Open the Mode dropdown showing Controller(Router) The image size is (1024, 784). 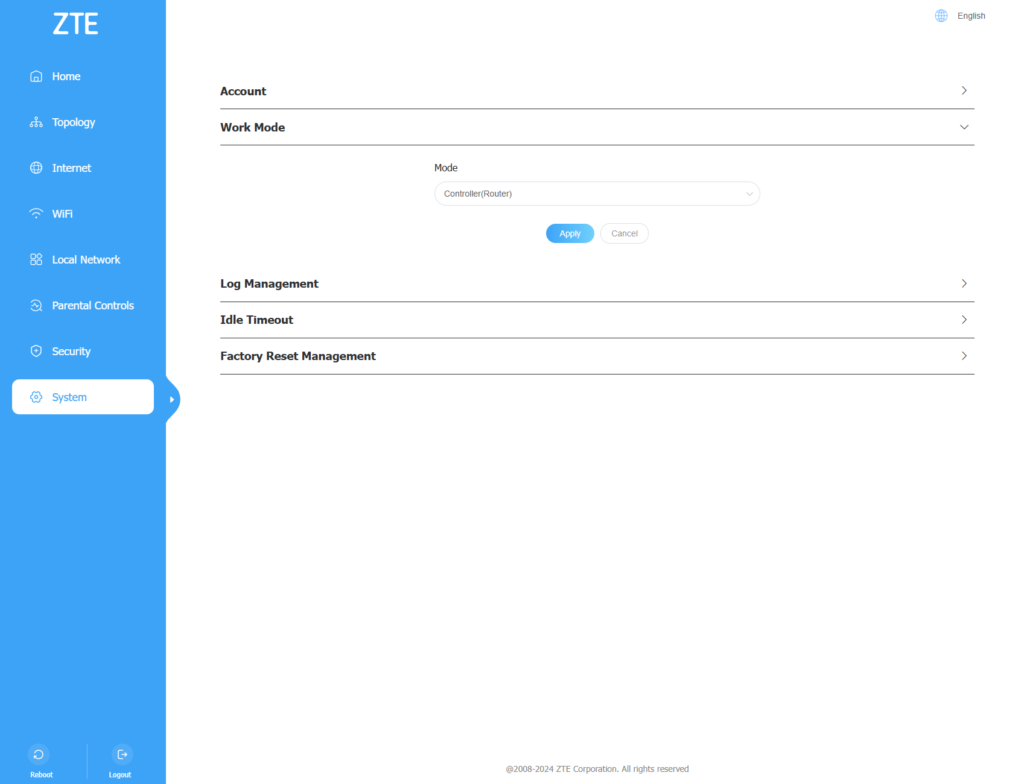[596, 194]
